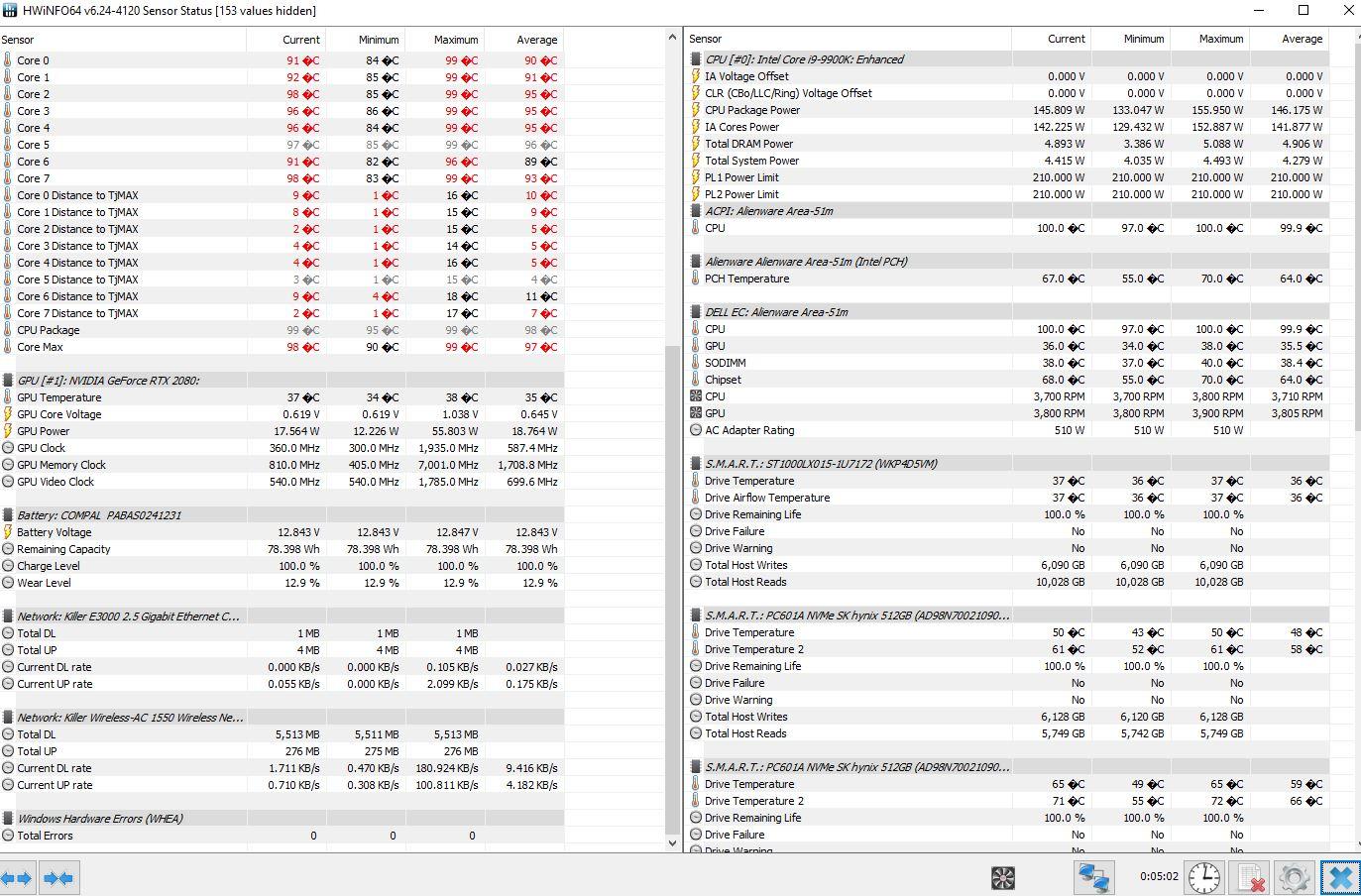
Task: Close sensors with blue X button
Action: click(x=1340, y=877)
